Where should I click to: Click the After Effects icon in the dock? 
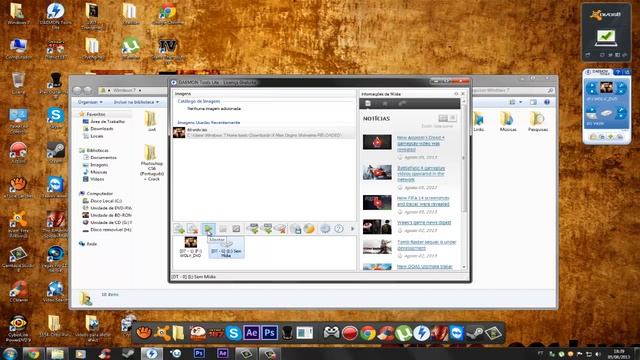251,333
